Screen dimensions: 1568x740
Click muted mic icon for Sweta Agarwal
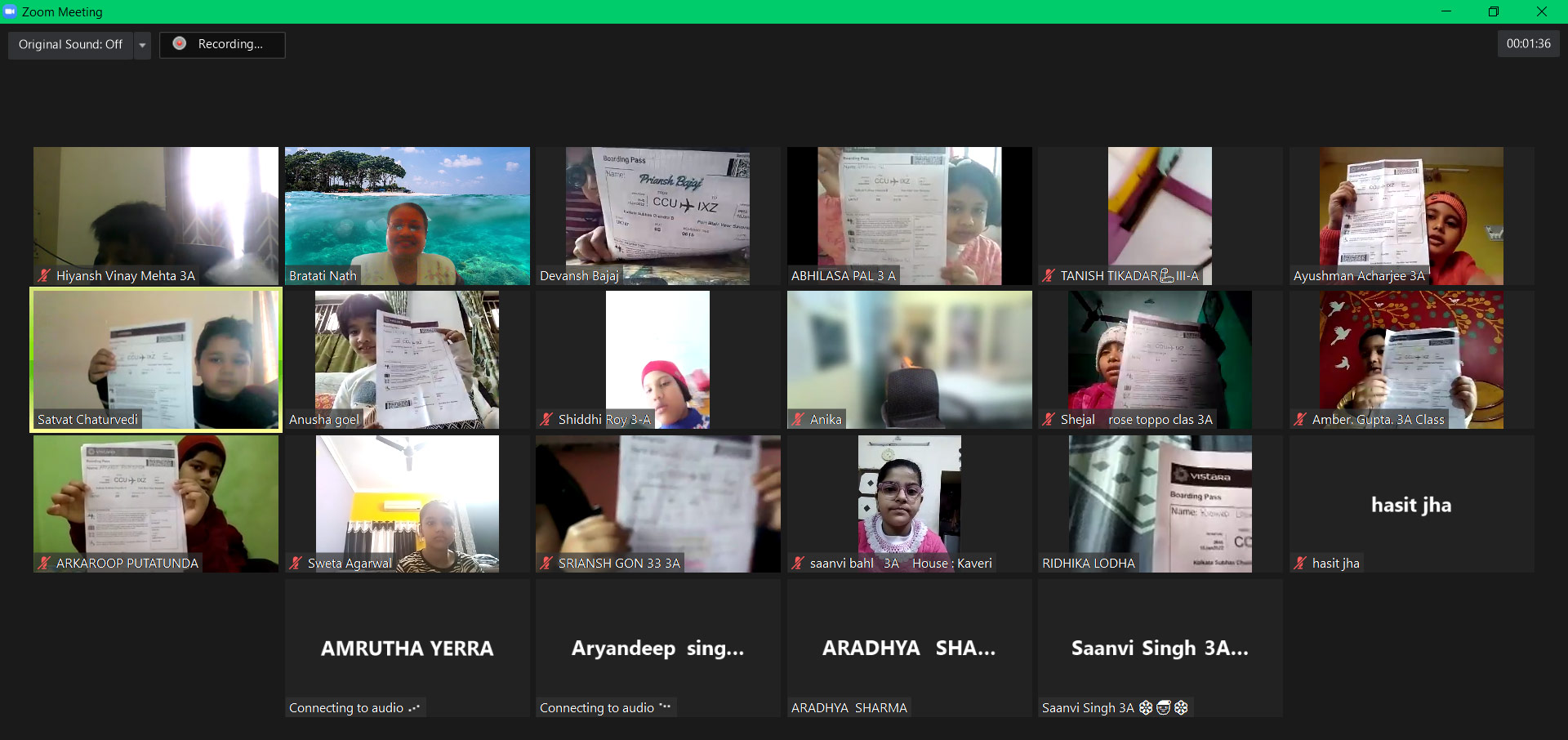tap(296, 564)
